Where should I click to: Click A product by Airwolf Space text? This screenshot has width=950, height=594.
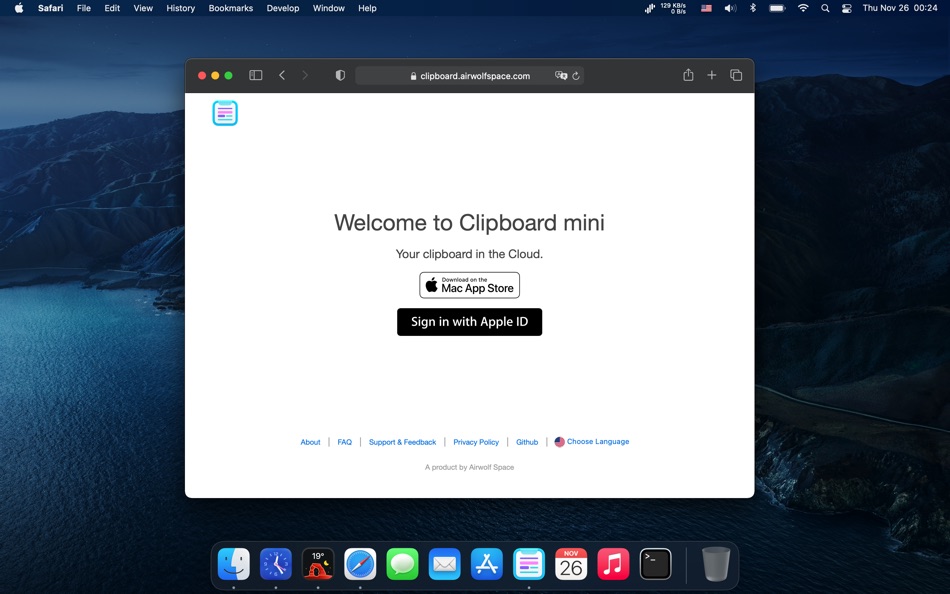pyautogui.click(x=470, y=467)
